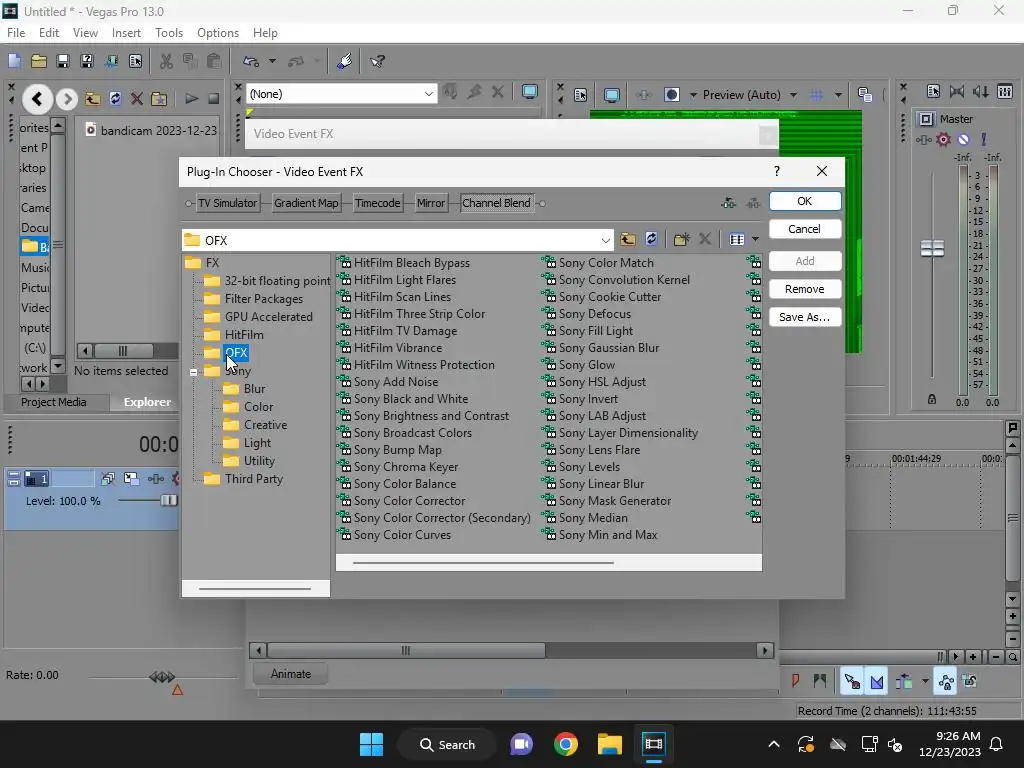Click the Master FX gear icon

tap(943, 139)
